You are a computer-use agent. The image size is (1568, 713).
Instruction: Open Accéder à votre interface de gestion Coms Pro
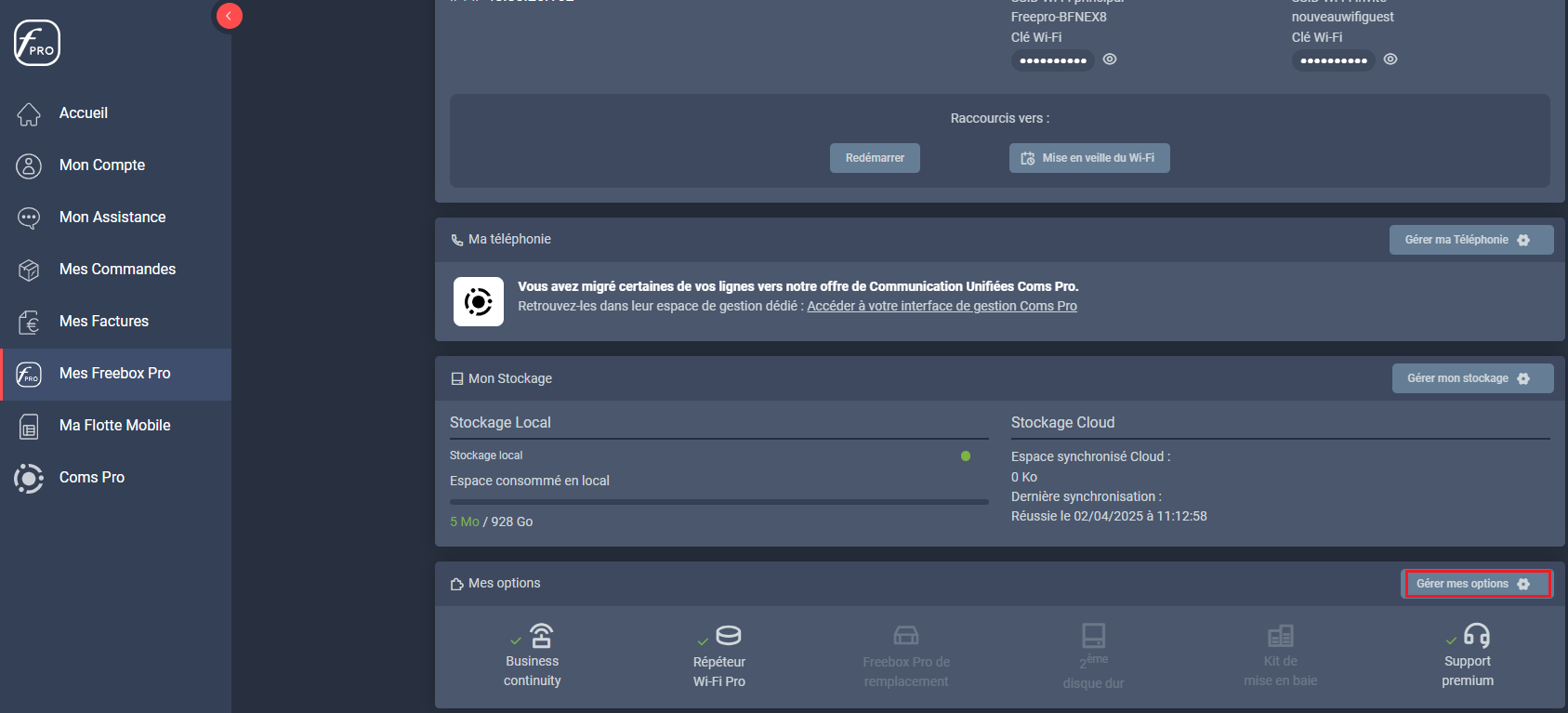(942, 306)
